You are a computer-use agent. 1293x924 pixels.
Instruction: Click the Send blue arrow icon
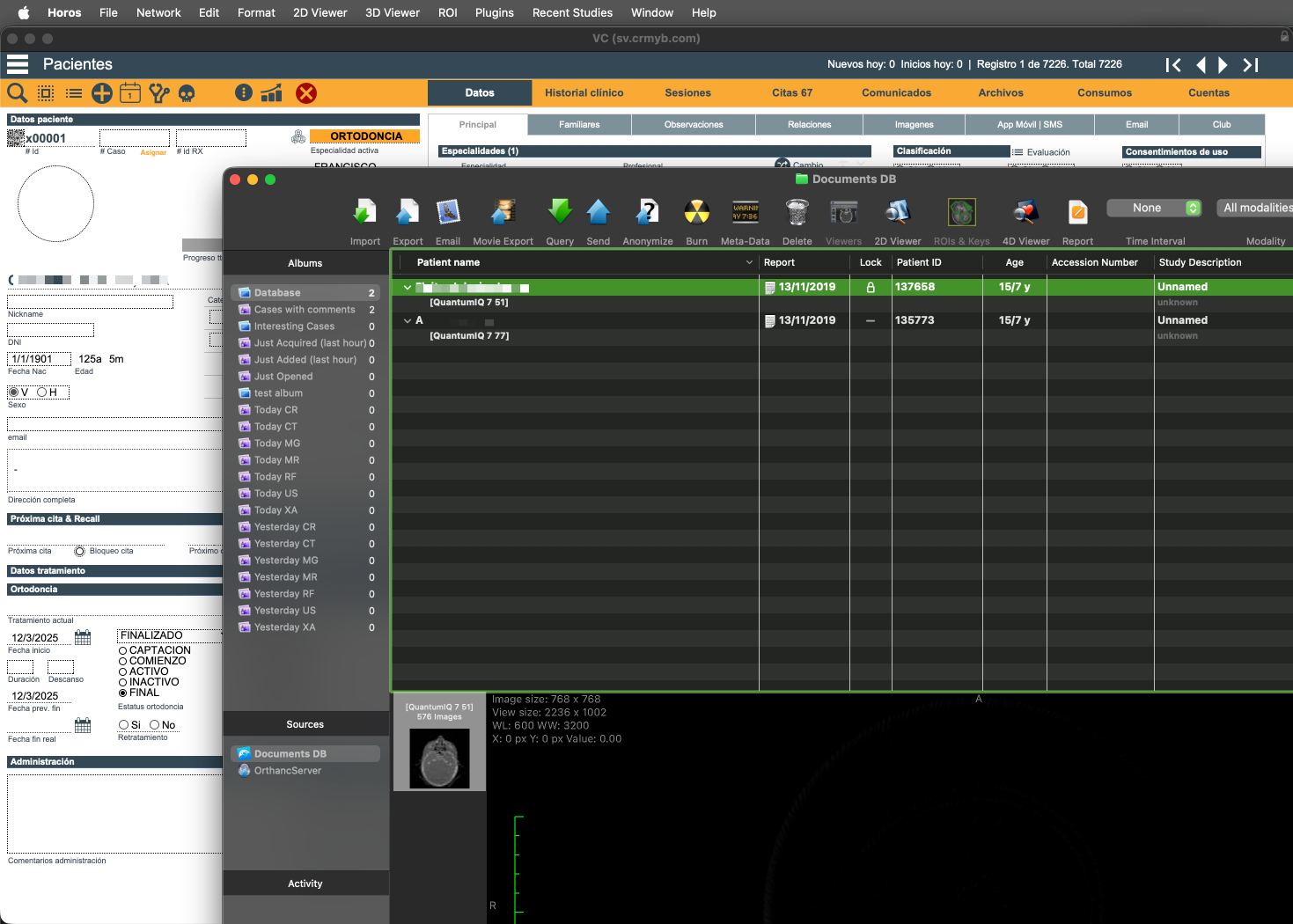coord(598,212)
